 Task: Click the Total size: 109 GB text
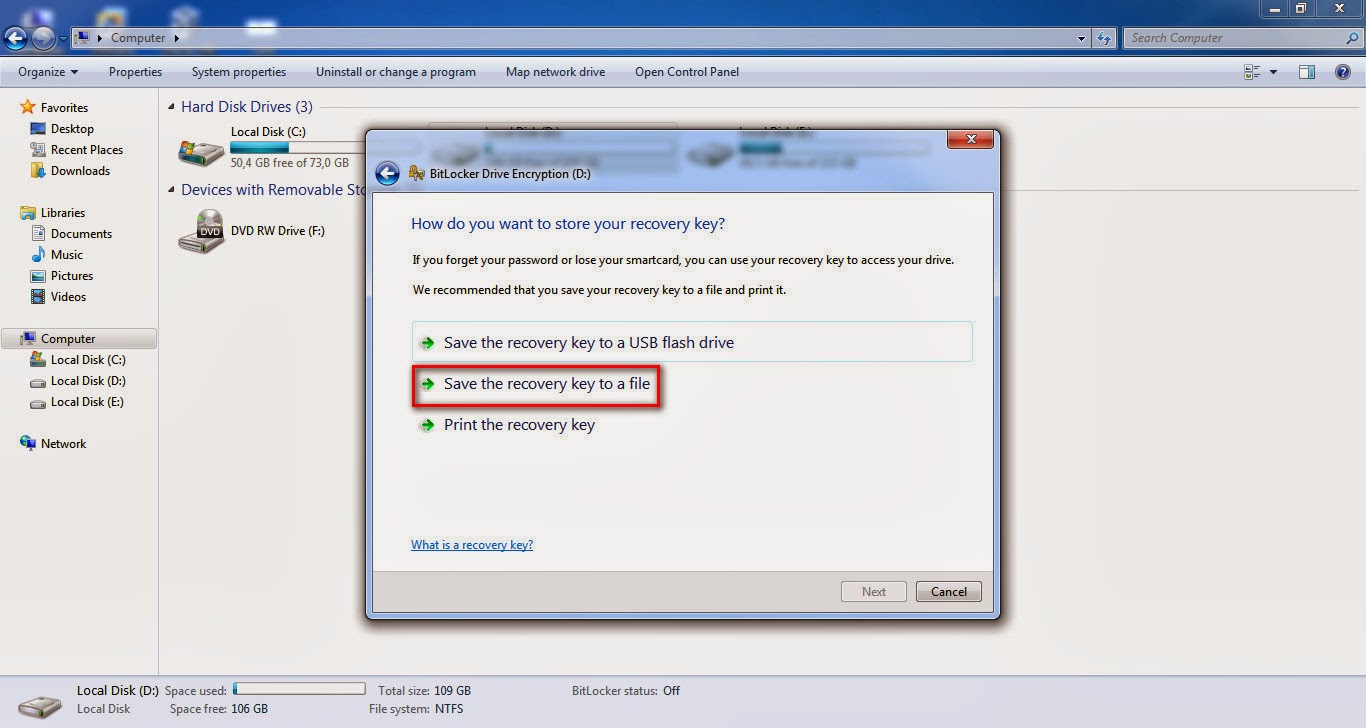(424, 691)
